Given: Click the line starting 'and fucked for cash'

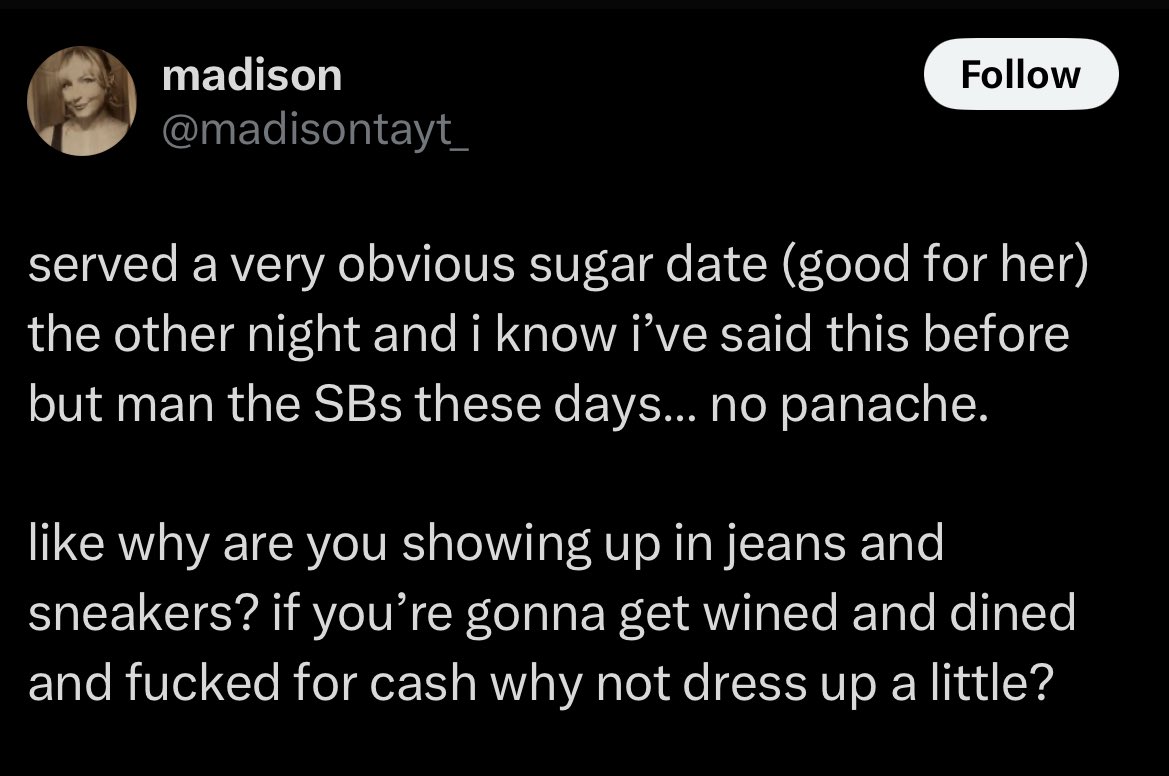Looking at the screenshot, I should point(541,683).
